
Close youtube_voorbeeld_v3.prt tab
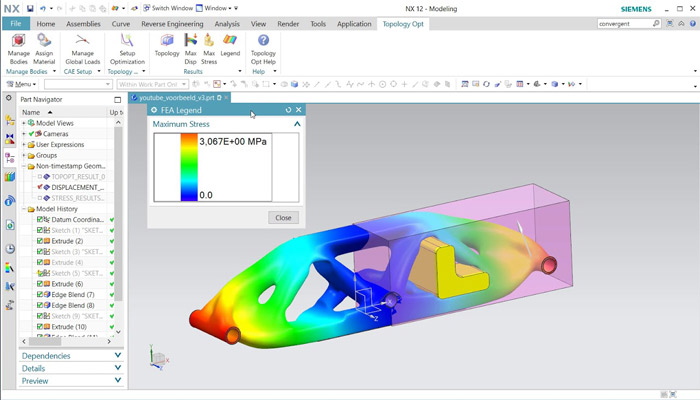pos(226,97)
